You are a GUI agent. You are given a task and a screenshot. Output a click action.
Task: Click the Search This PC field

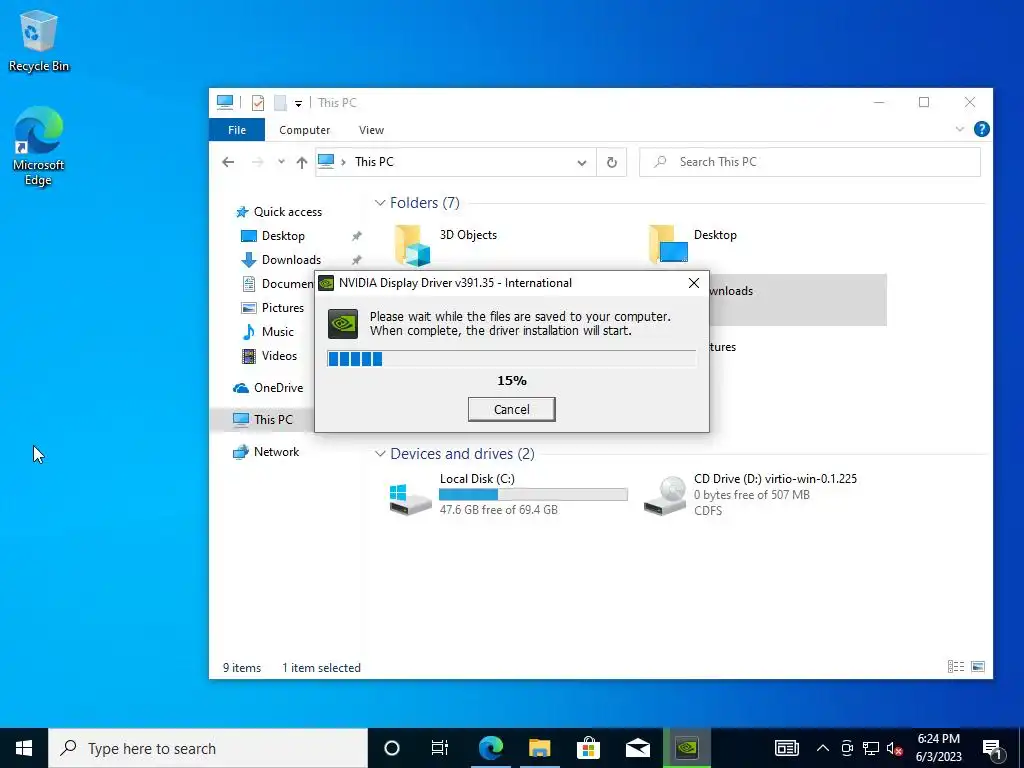coord(810,162)
